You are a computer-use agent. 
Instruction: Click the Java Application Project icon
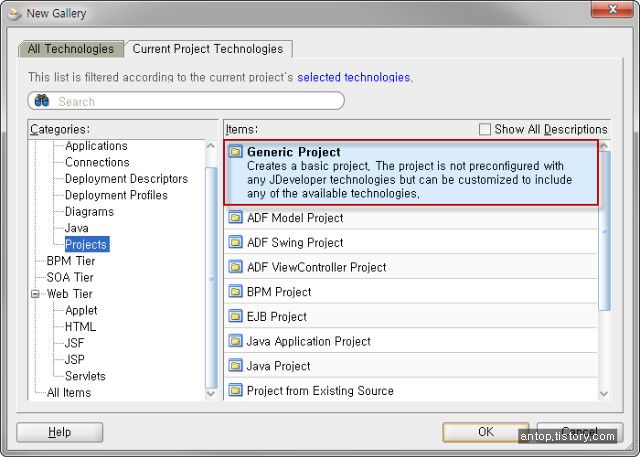(235, 341)
